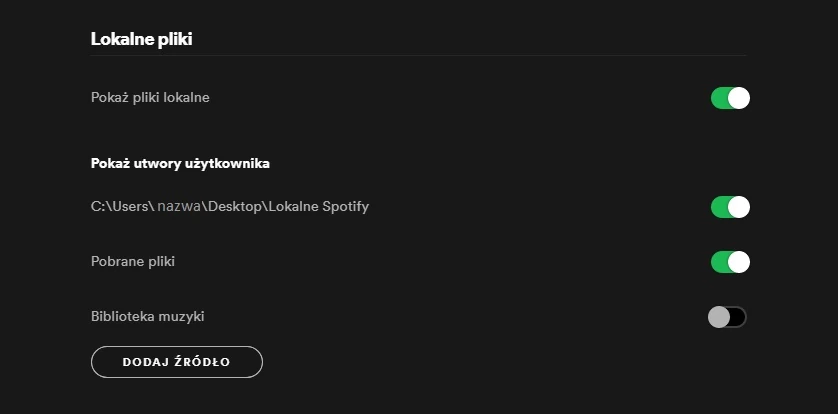Click the C:\Users Desktop folder path text

[x=229, y=207]
